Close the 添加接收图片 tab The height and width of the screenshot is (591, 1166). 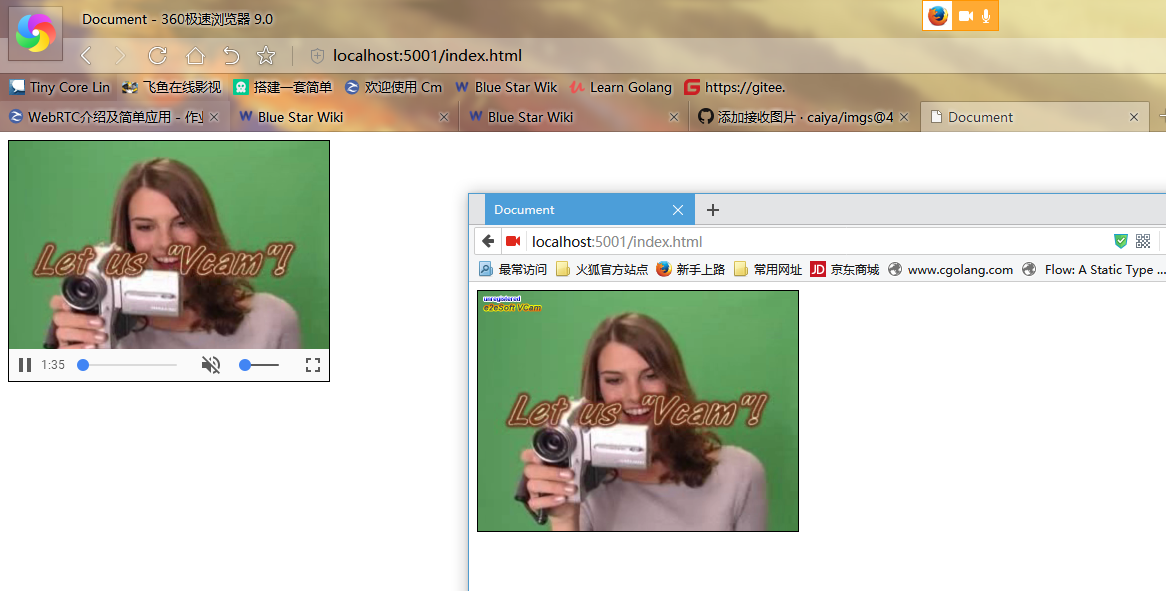tap(904, 117)
